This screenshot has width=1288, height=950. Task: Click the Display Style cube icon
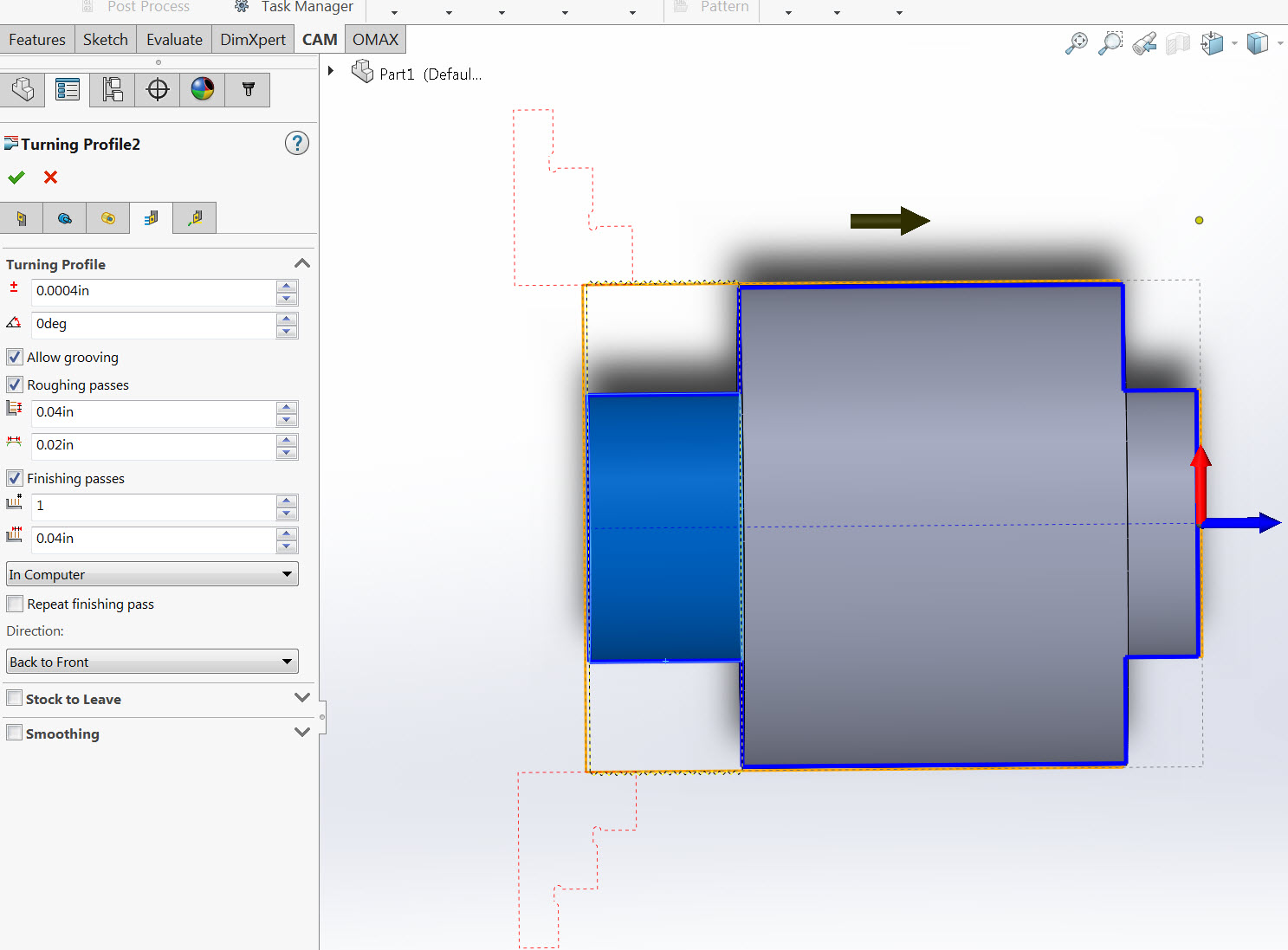[1257, 43]
